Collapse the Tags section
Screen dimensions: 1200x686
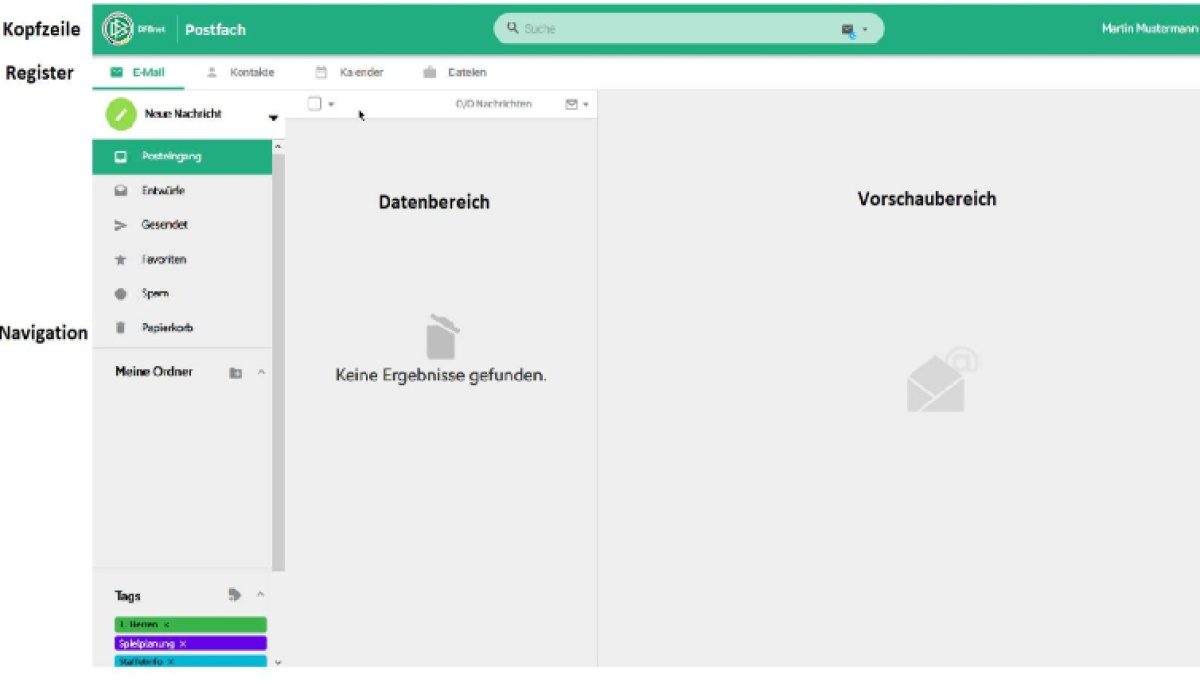click(261, 595)
